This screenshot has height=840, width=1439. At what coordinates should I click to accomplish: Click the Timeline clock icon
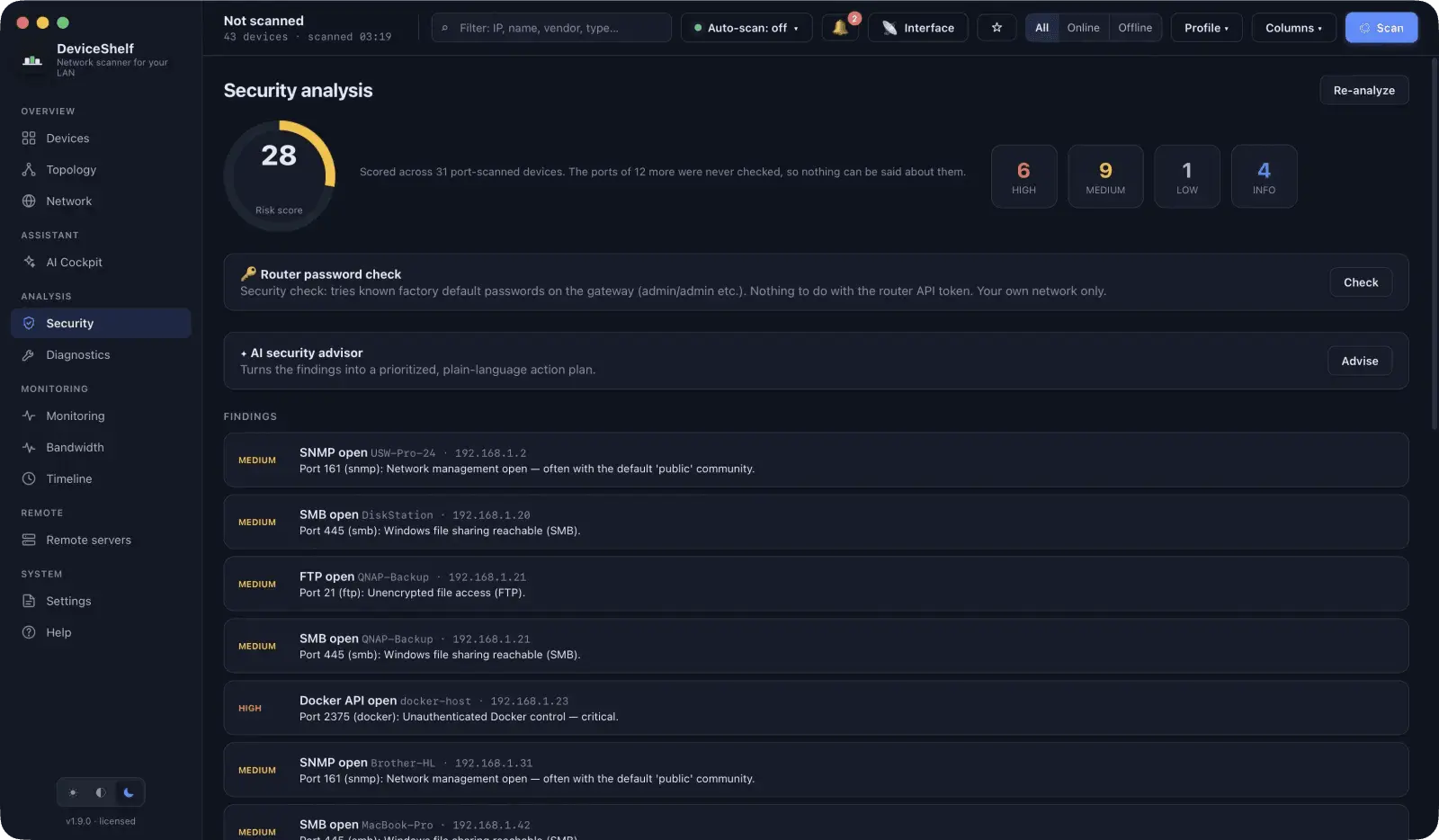click(29, 479)
